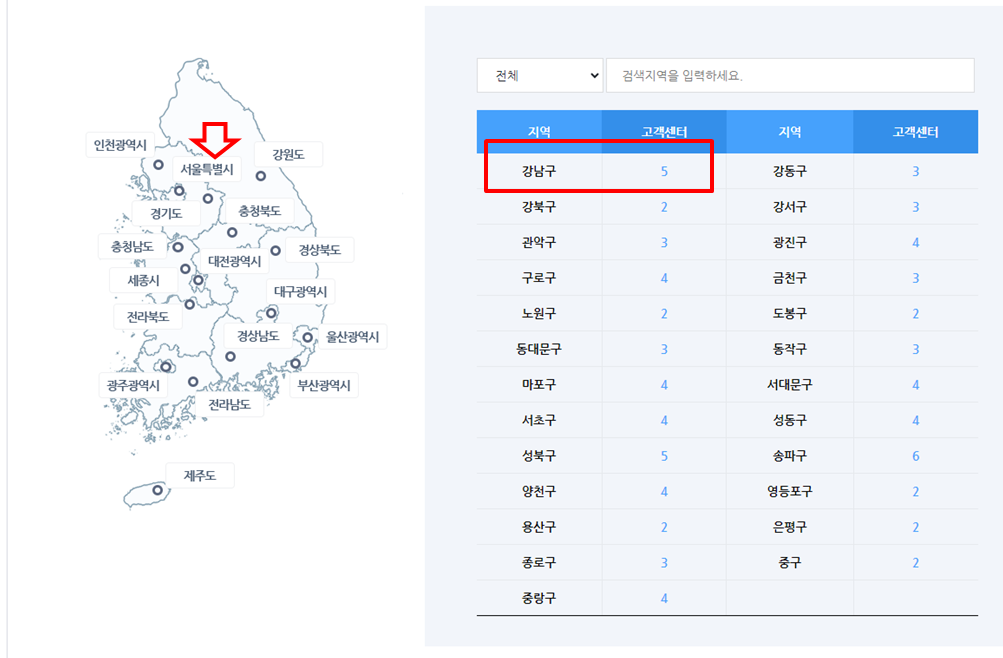The height and width of the screenshot is (658, 1003).
Task: Select the 부산광역시 marker on the map
Action: click(294, 364)
